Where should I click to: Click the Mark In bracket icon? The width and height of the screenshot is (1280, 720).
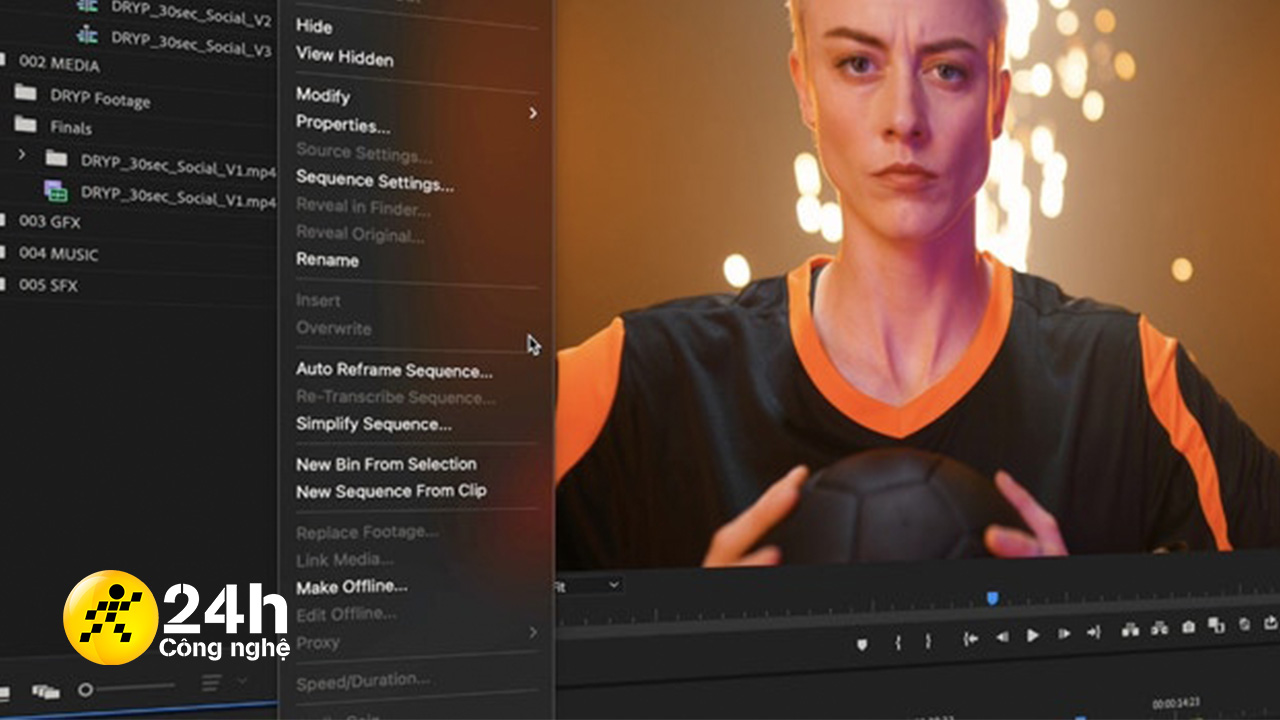tap(898, 643)
